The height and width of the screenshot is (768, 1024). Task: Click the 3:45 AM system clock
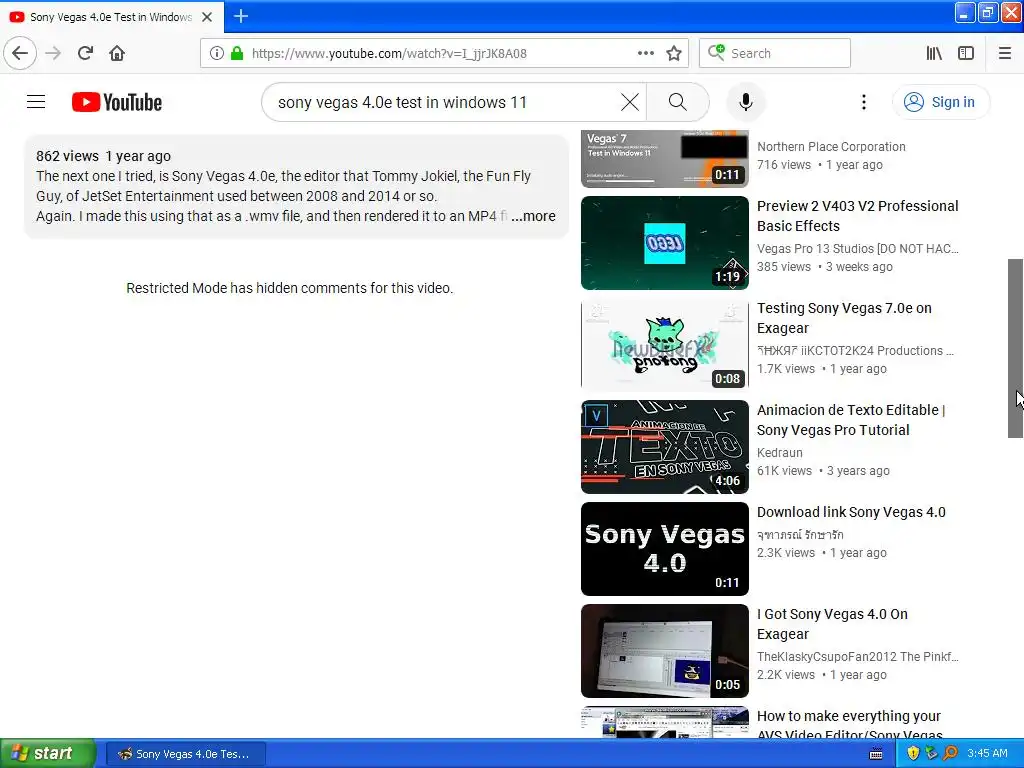coord(987,753)
